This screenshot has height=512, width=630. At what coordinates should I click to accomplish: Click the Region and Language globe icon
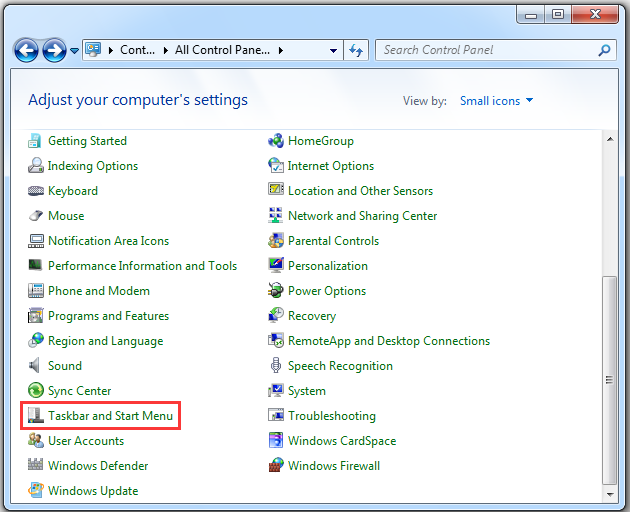[35, 341]
